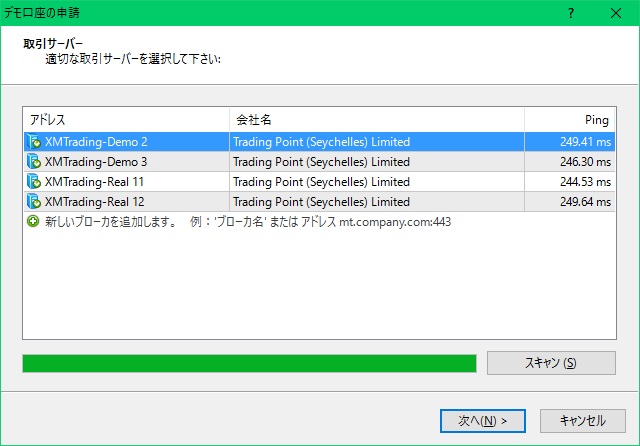Select the XMTrading-Demo 2 server row
This screenshot has width=640, height=446.
[319, 142]
